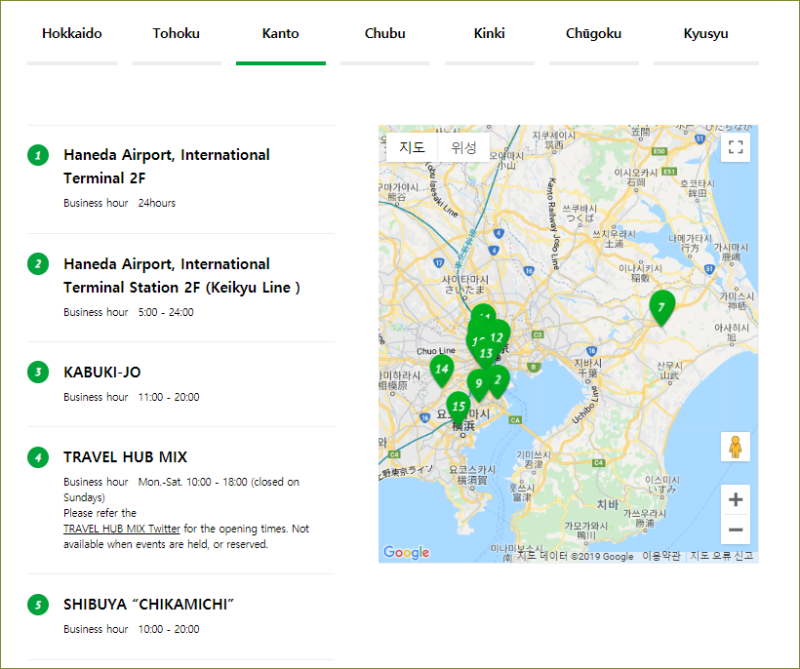
Task: Zoom out on the map with minus button
Action: click(735, 530)
